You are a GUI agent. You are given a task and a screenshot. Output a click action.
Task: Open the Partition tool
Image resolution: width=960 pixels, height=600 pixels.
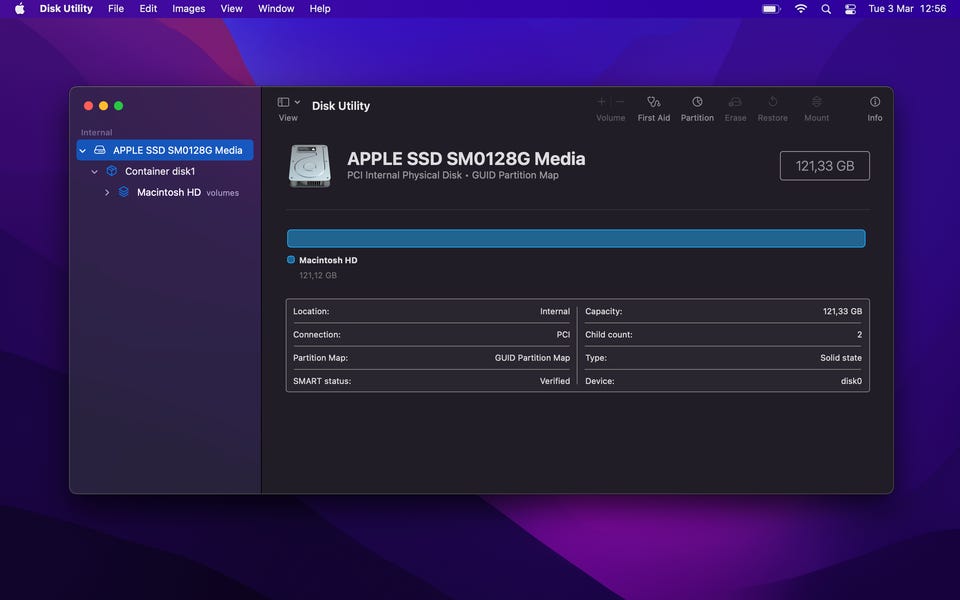pos(697,108)
